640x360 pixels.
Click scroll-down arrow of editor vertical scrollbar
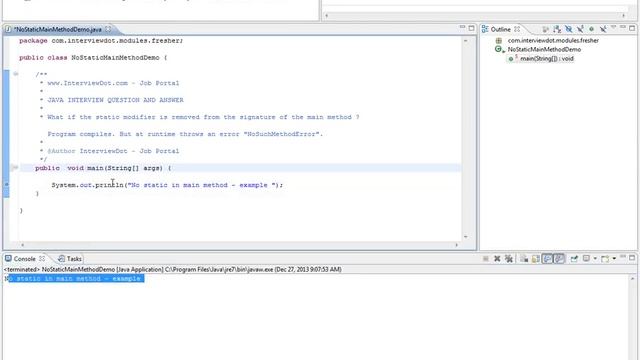465,237
